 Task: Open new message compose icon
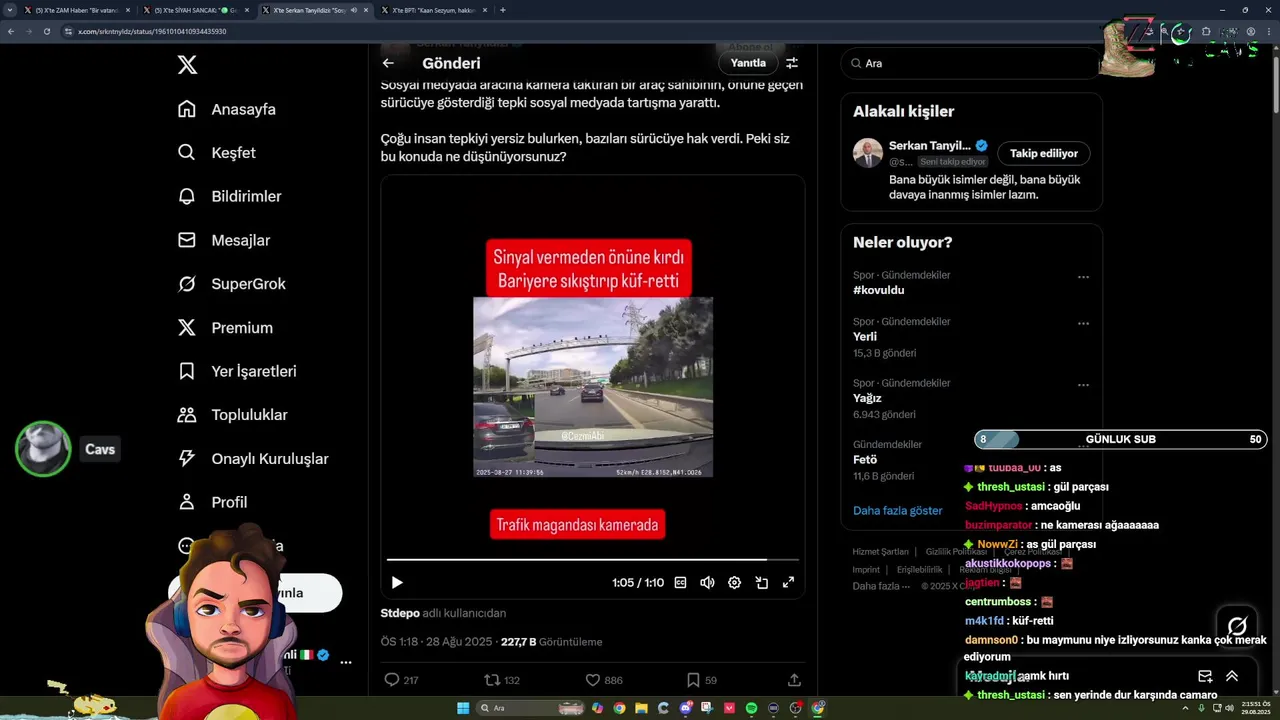(1205, 676)
